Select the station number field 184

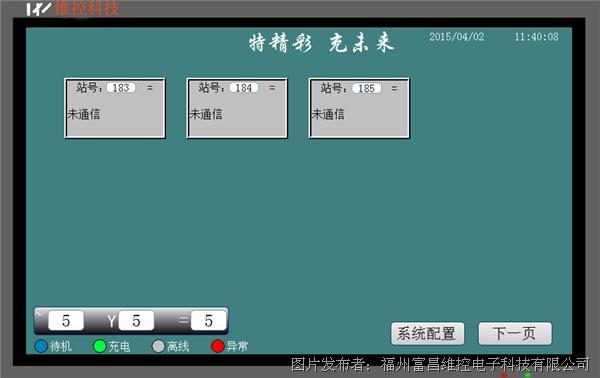[x=243, y=88]
